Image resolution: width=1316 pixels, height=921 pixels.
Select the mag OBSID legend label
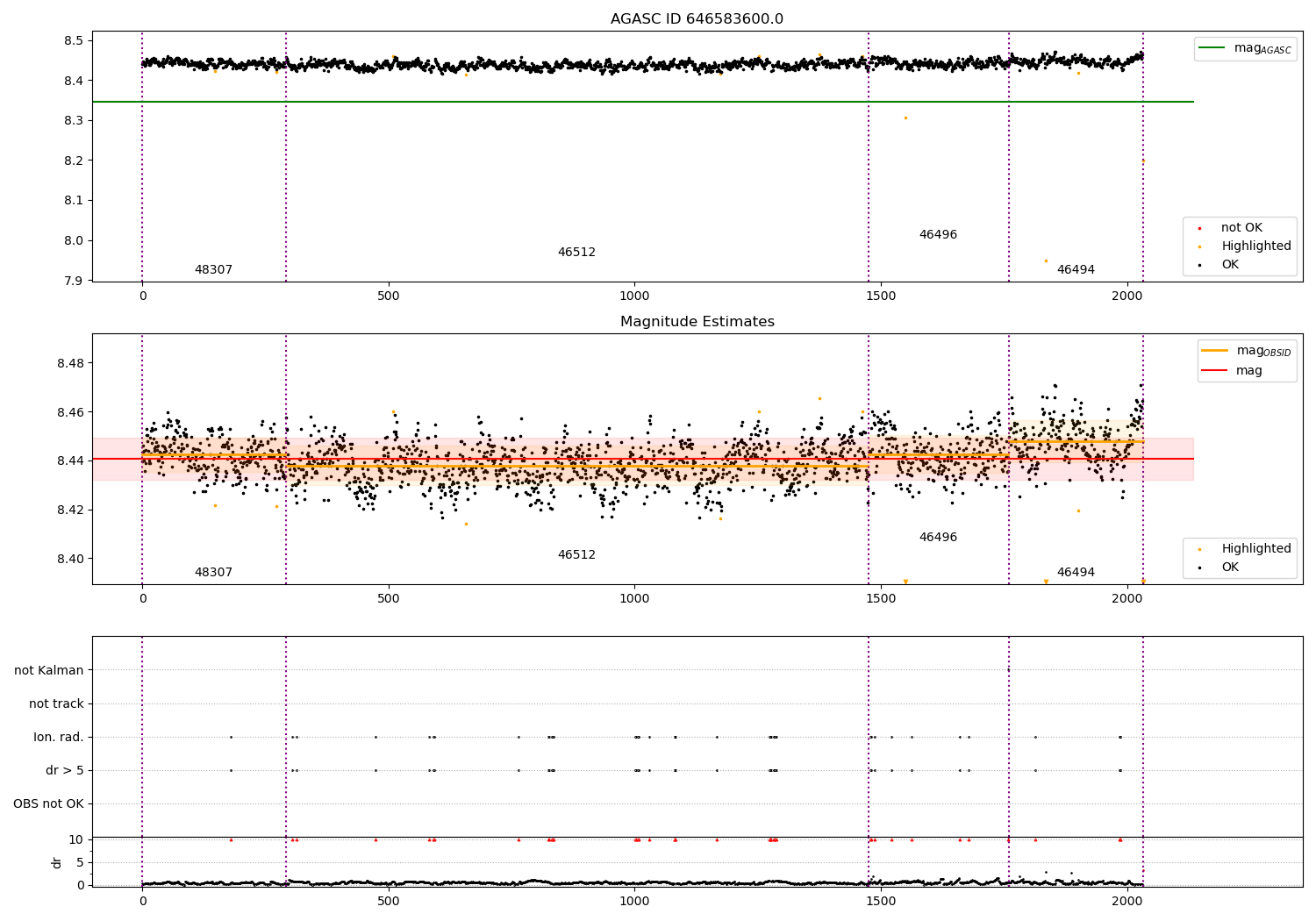[x=1263, y=351]
